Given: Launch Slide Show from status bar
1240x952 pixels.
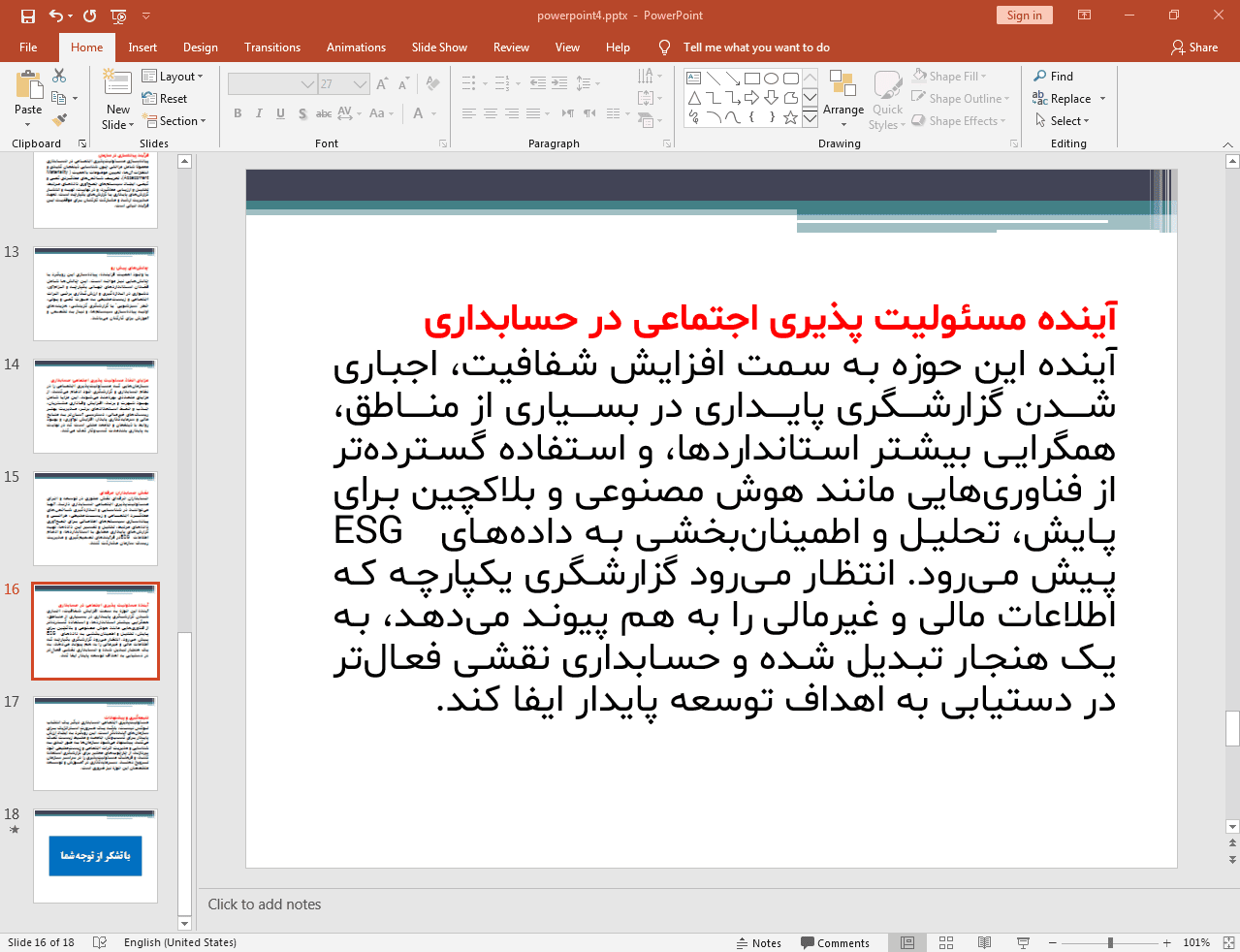Looking at the screenshot, I should (1023, 942).
